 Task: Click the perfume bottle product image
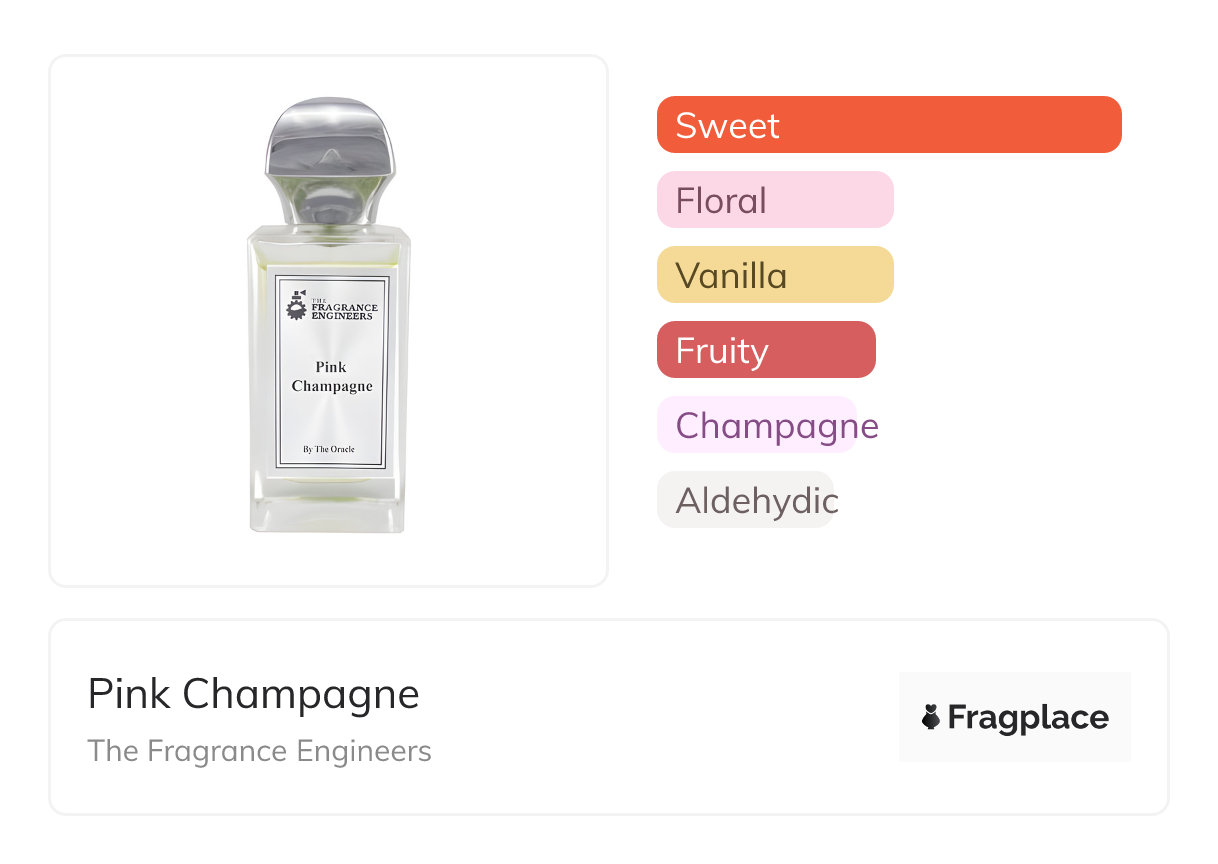click(328, 320)
